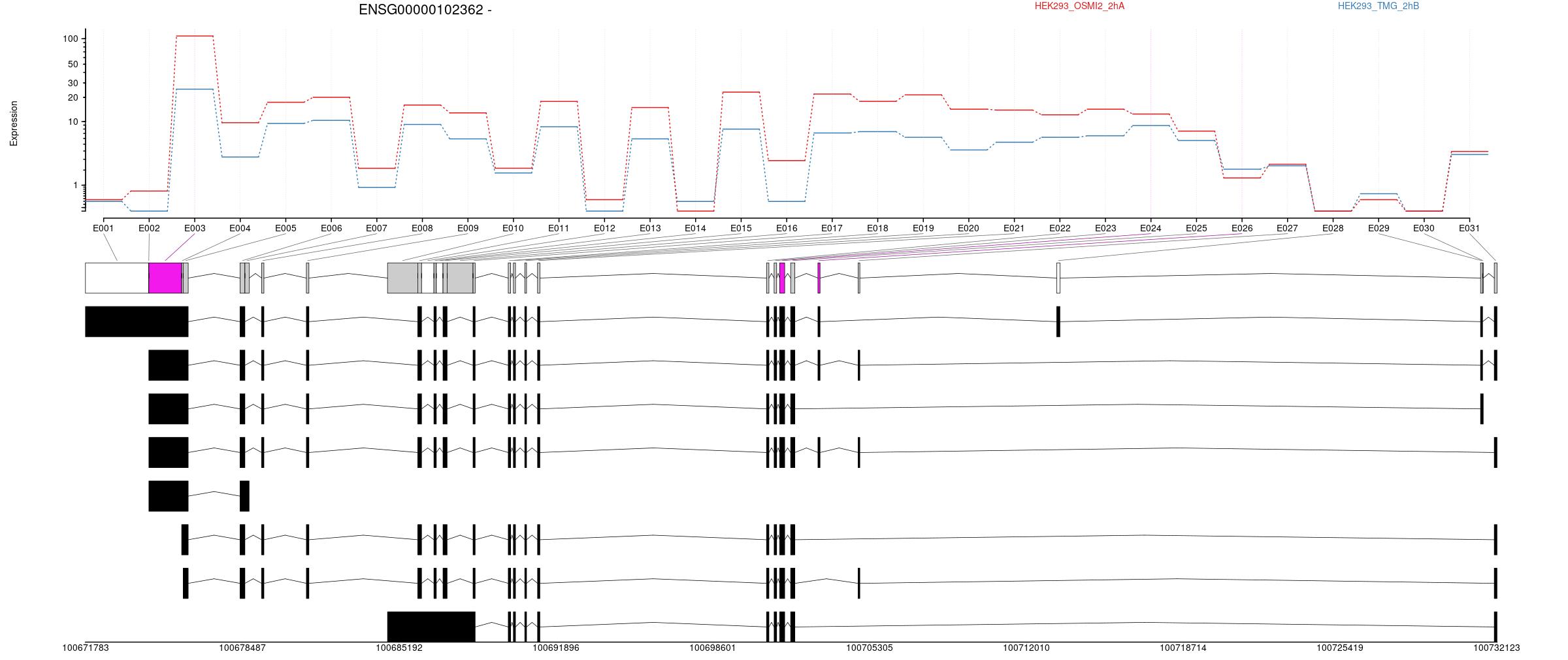Screen dimensions: 1568x660
Task: Click genomic coordinate 100718714
Action: (x=1183, y=648)
